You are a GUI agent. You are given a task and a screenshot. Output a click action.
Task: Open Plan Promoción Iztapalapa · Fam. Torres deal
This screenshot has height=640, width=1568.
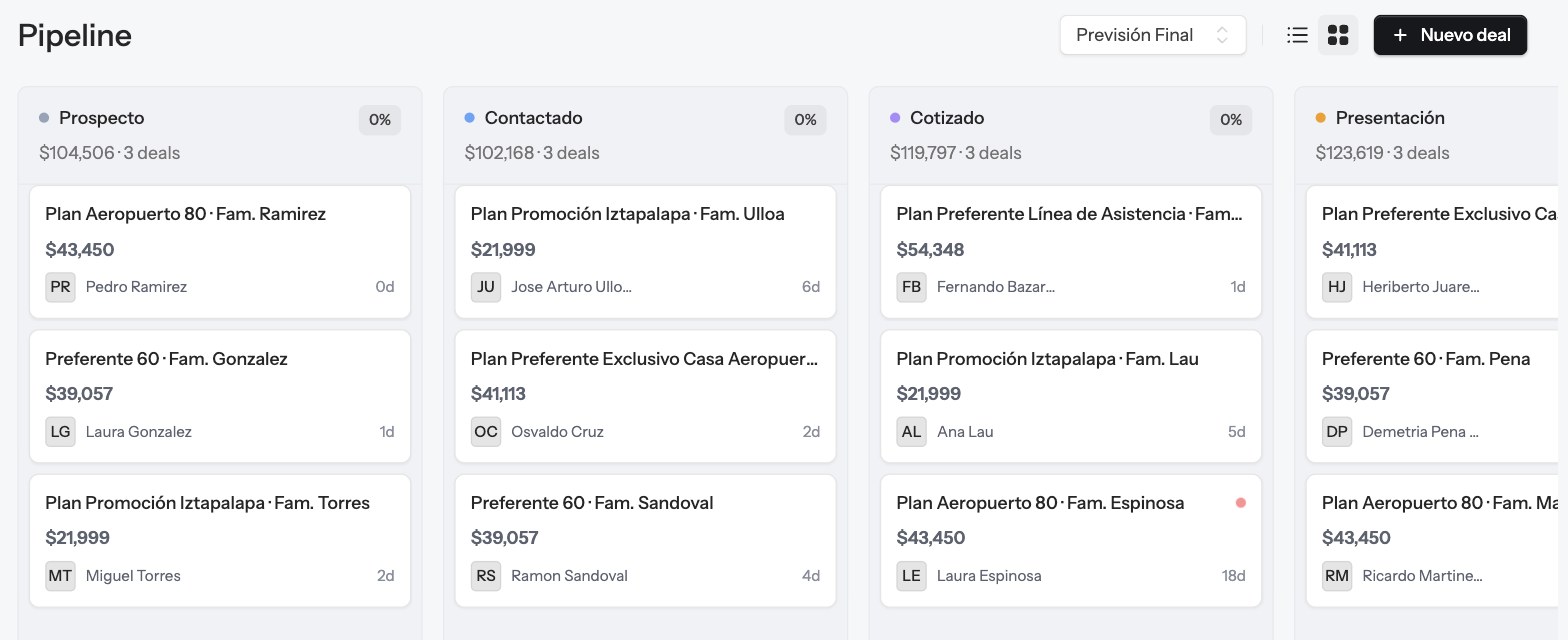220,540
